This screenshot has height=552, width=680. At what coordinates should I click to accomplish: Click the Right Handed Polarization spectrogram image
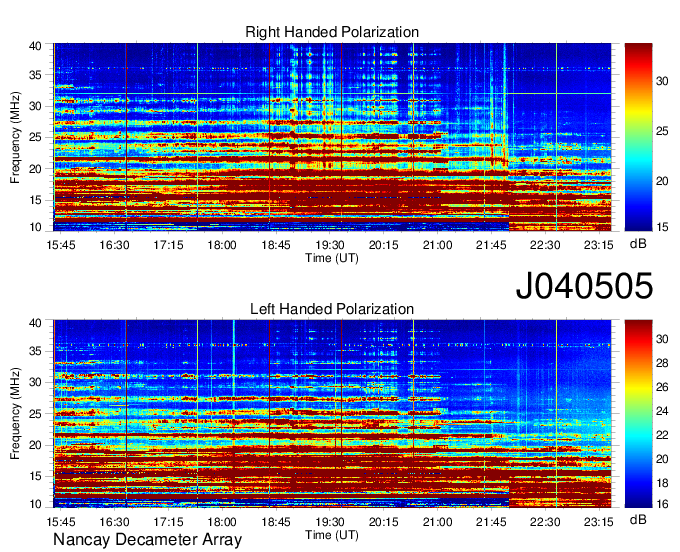[x=332, y=137]
